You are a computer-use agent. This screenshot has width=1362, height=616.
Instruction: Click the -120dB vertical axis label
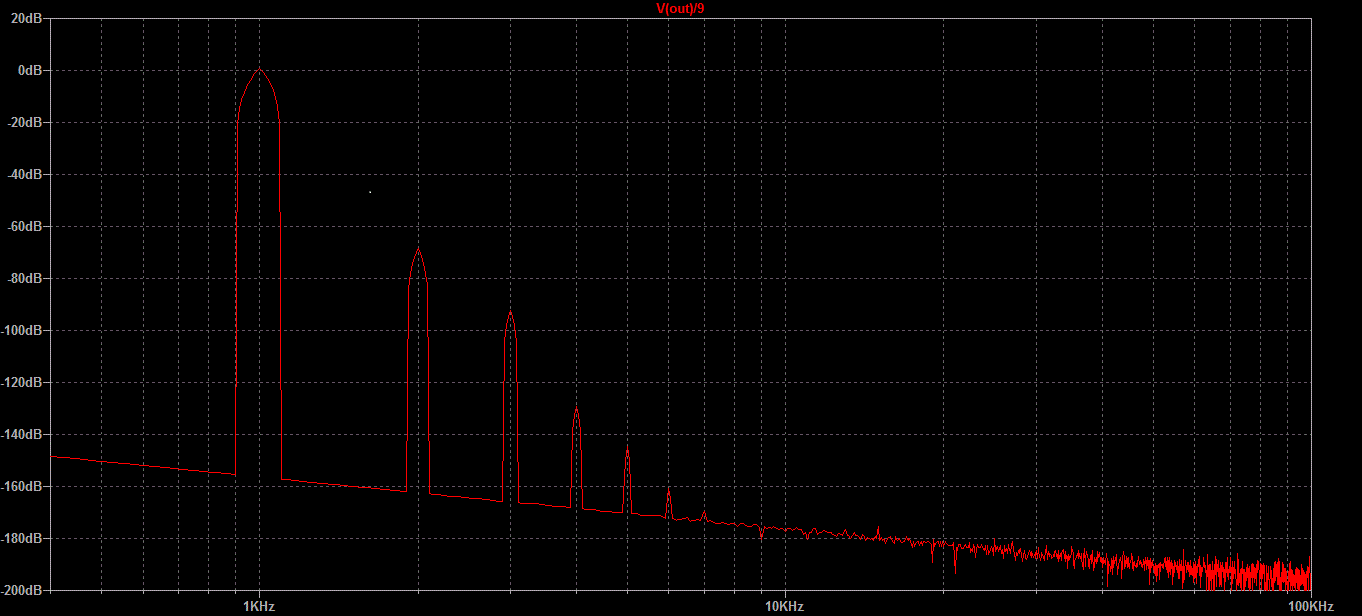[23, 382]
